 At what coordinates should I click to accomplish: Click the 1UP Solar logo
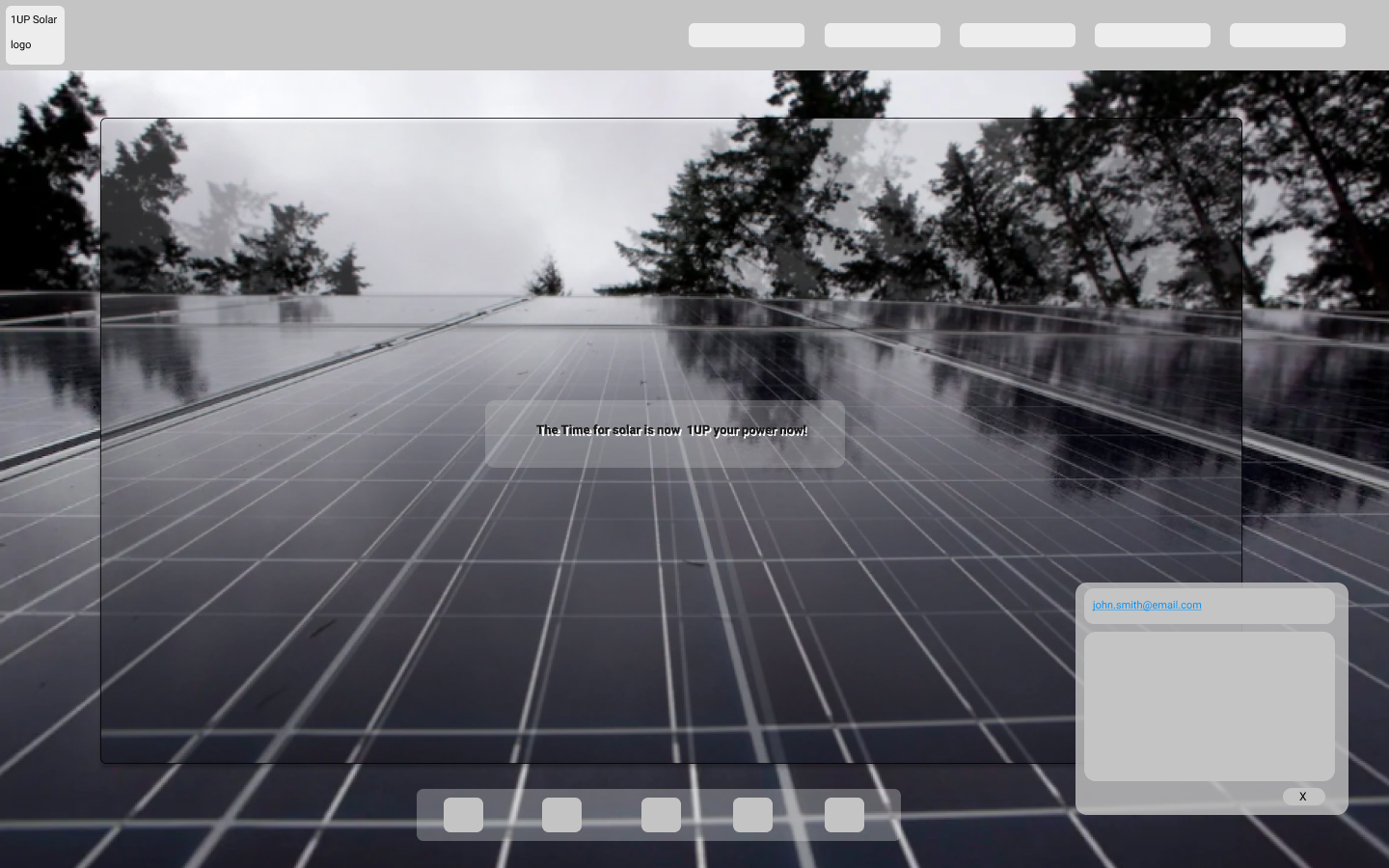35,35
